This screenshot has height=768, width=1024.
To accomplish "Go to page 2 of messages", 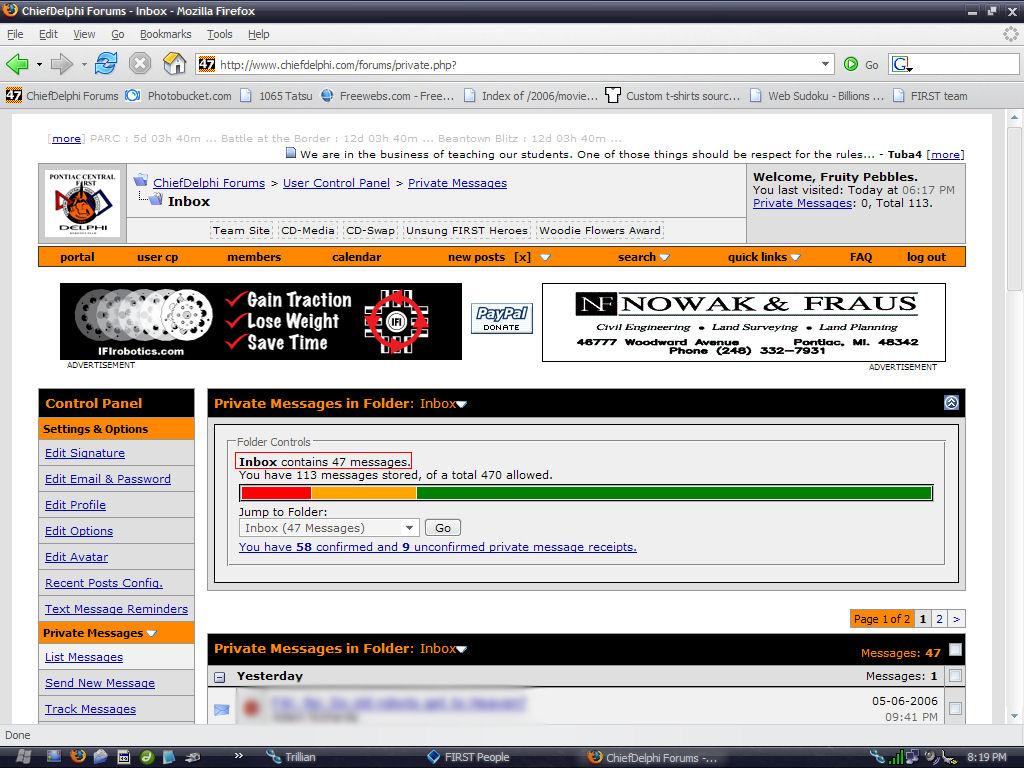I will [x=939, y=618].
